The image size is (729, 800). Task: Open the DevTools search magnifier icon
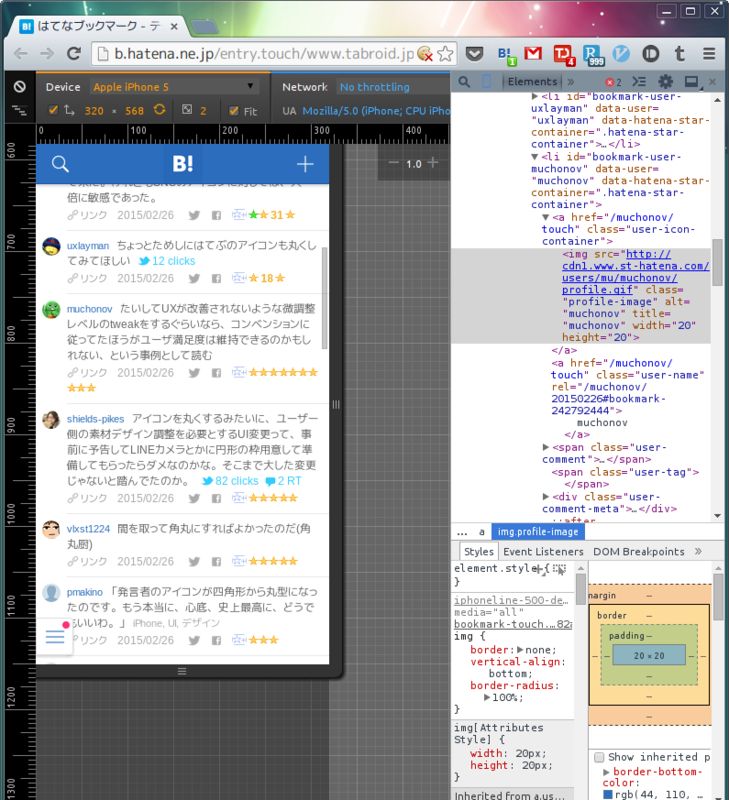[x=464, y=82]
